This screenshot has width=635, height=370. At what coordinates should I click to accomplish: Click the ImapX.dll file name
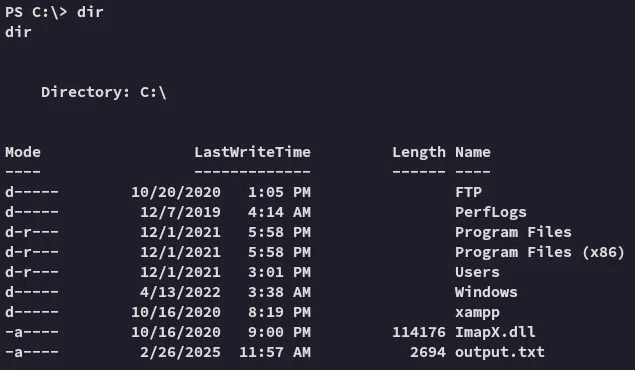[x=495, y=332]
